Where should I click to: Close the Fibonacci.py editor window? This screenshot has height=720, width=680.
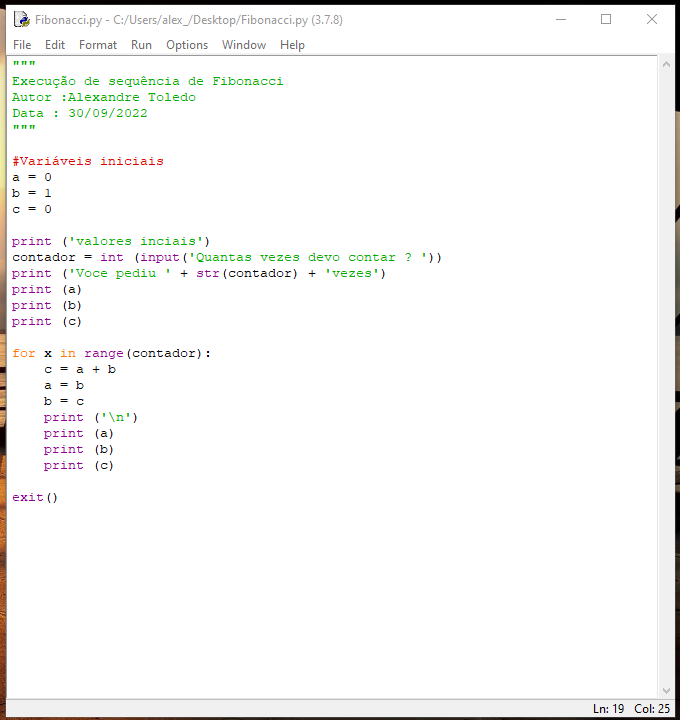(651, 19)
